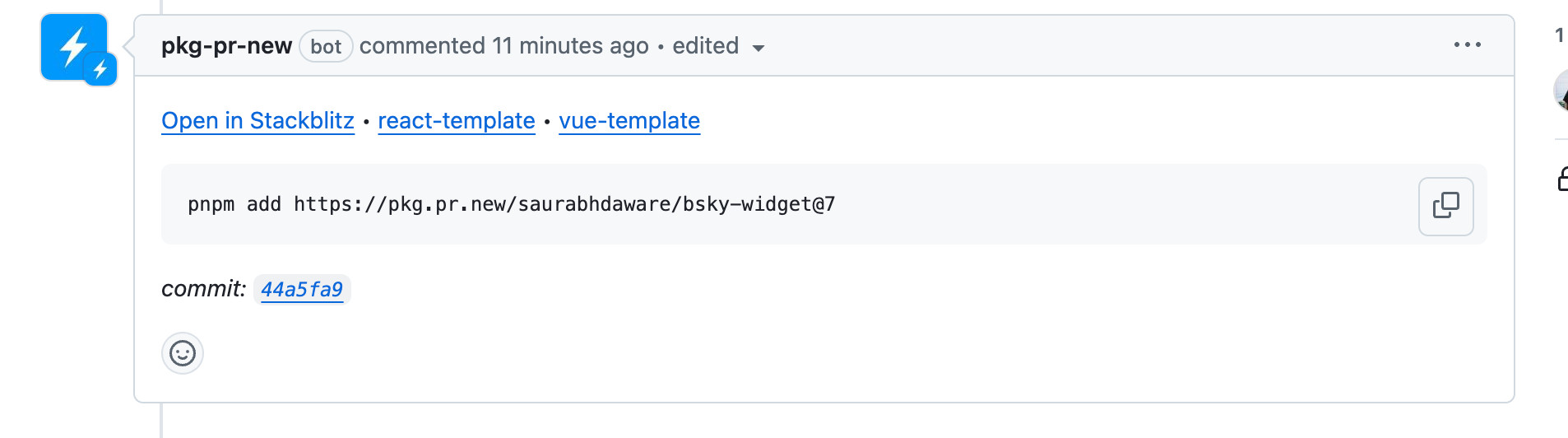This screenshot has height=438, width=1568.
Task: Open in Stackblitz link
Action: [x=257, y=121]
